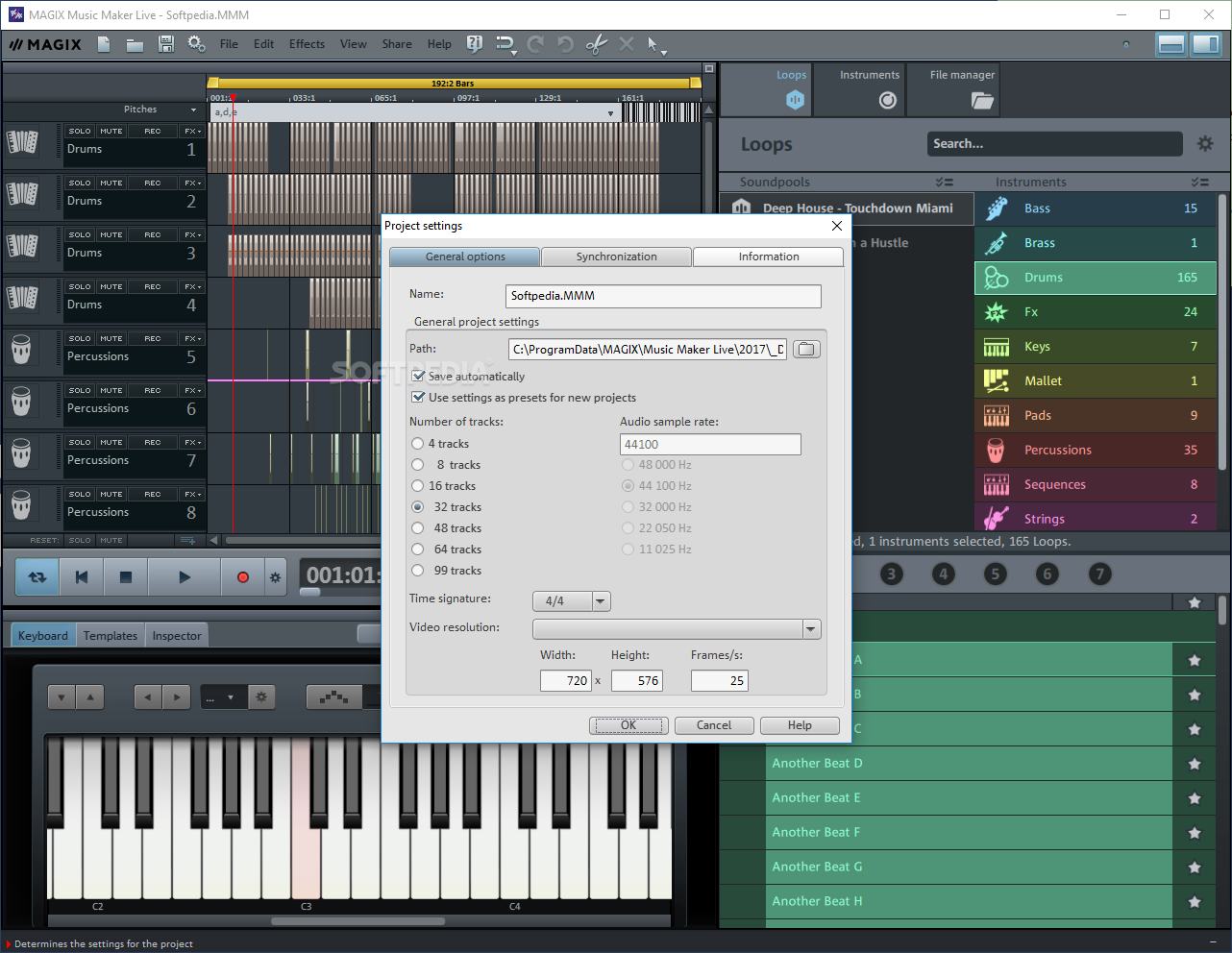The image size is (1232, 953).
Task: Click the Stop transport button
Action: pos(125,577)
